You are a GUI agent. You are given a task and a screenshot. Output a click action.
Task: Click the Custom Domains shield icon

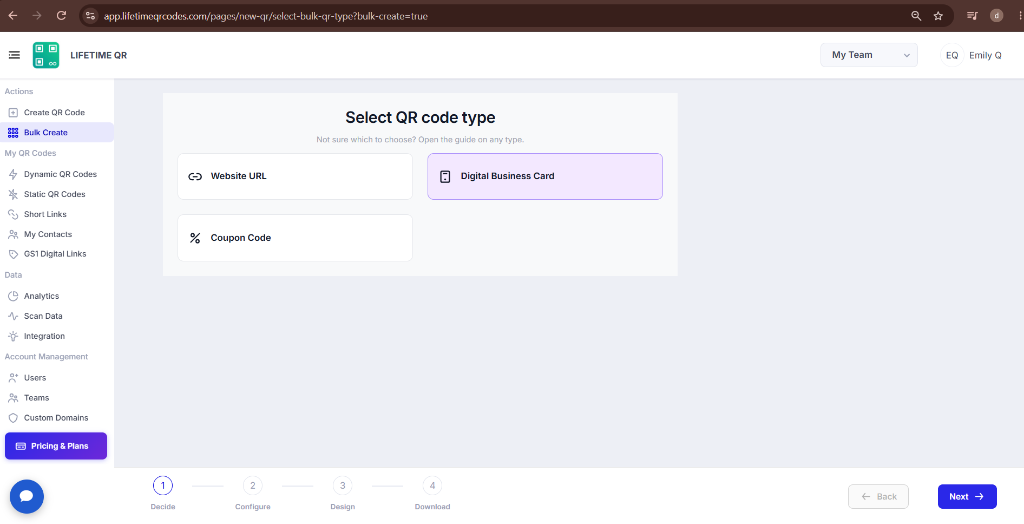12,418
